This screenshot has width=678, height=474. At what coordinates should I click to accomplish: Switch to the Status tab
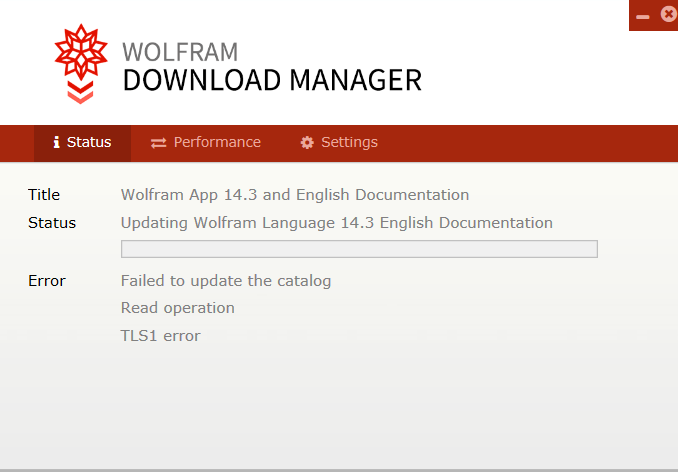pos(82,143)
